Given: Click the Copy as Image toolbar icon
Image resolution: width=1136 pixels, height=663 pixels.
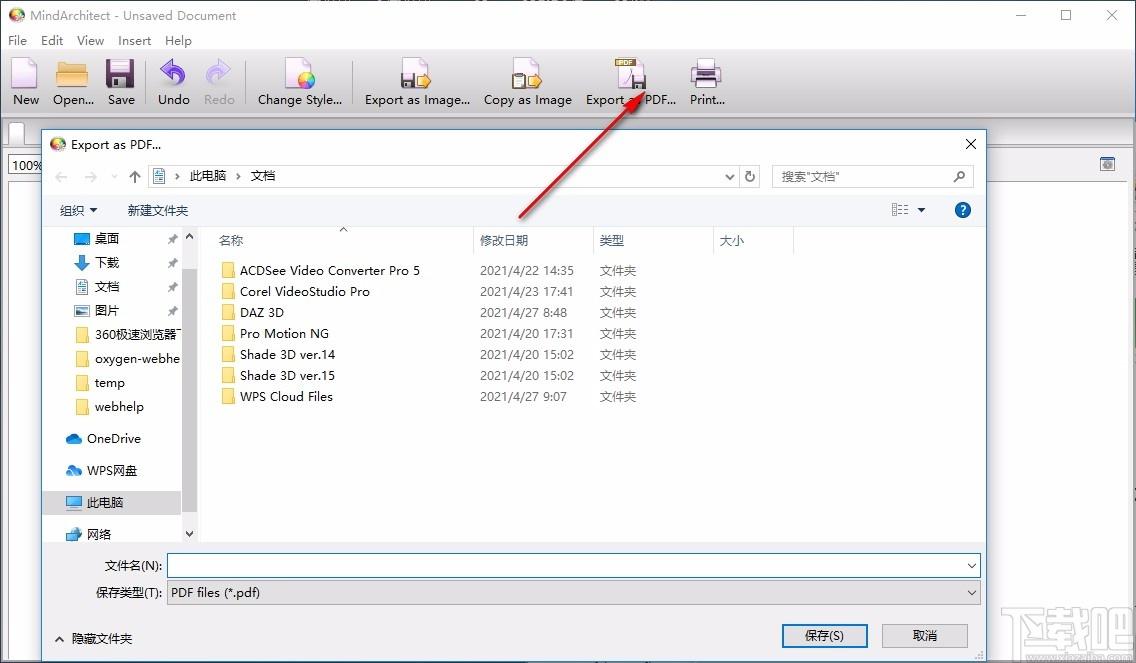Looking at the screenshot, I should 527,82.
